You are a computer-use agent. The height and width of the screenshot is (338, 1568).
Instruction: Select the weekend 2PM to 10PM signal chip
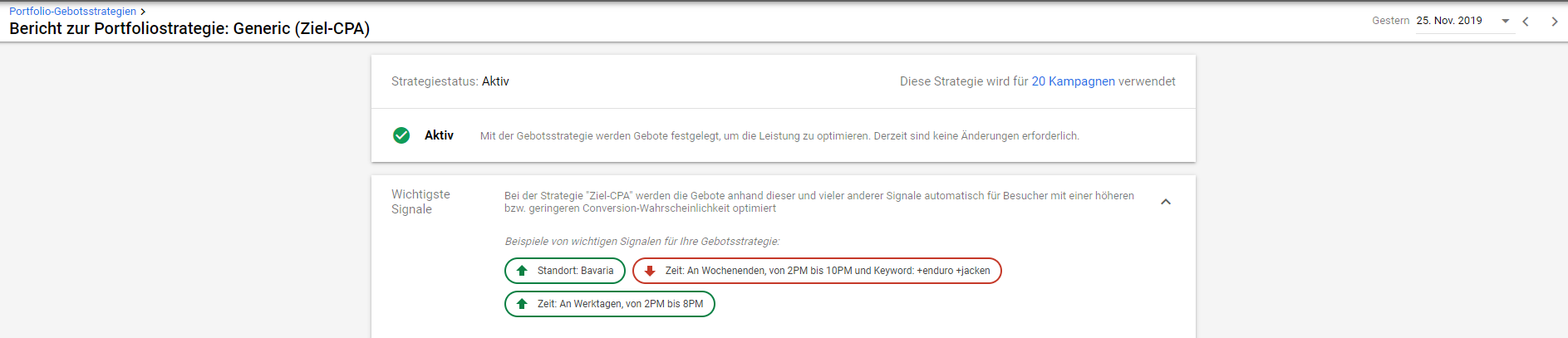coord(817,271)
